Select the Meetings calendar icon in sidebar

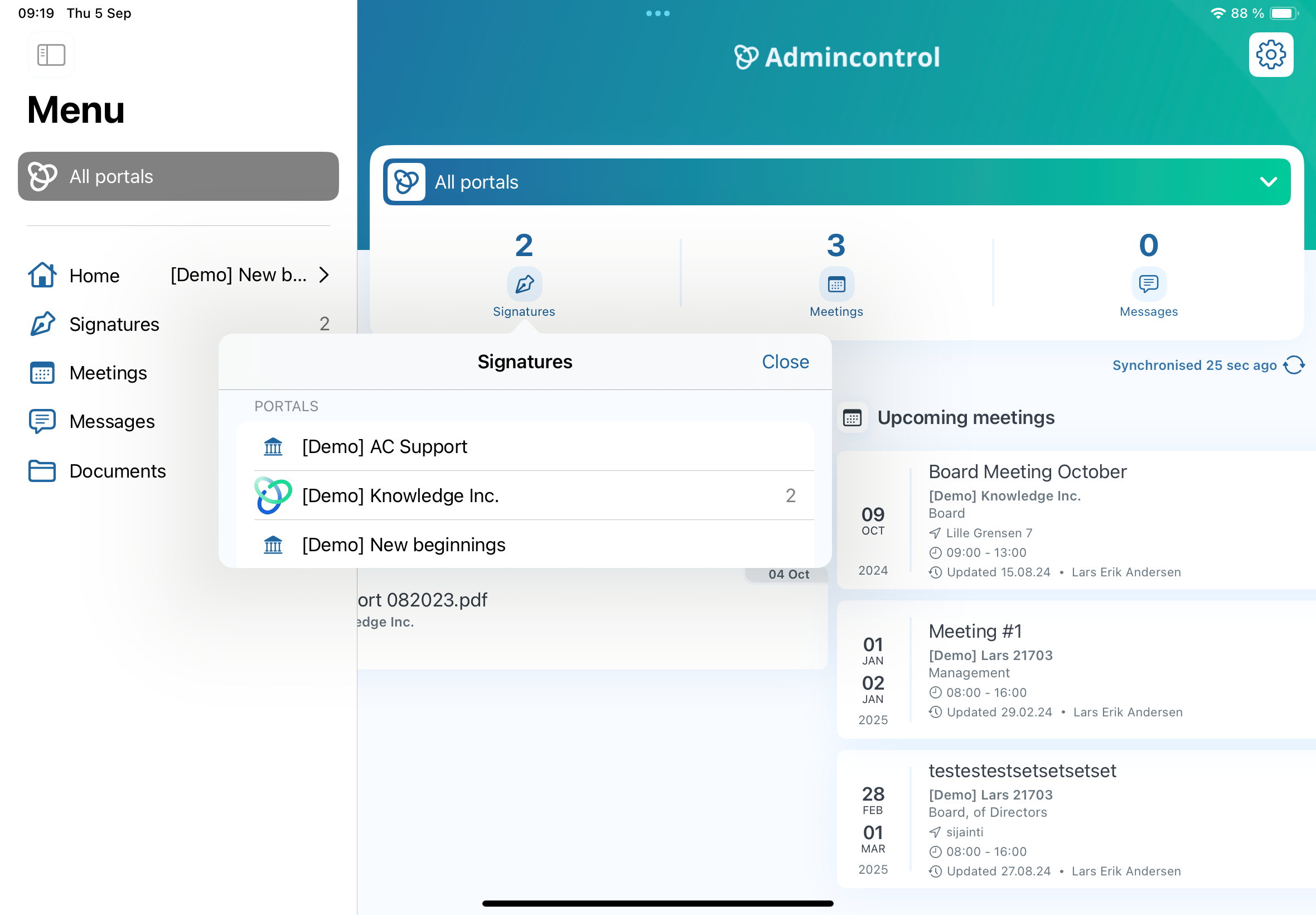(42, 373)
